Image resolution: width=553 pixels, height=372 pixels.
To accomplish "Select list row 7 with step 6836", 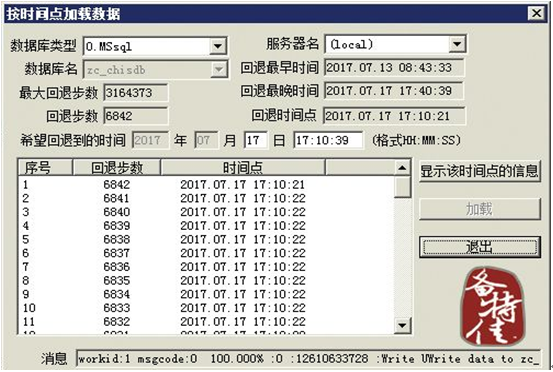I will [206, 267].
